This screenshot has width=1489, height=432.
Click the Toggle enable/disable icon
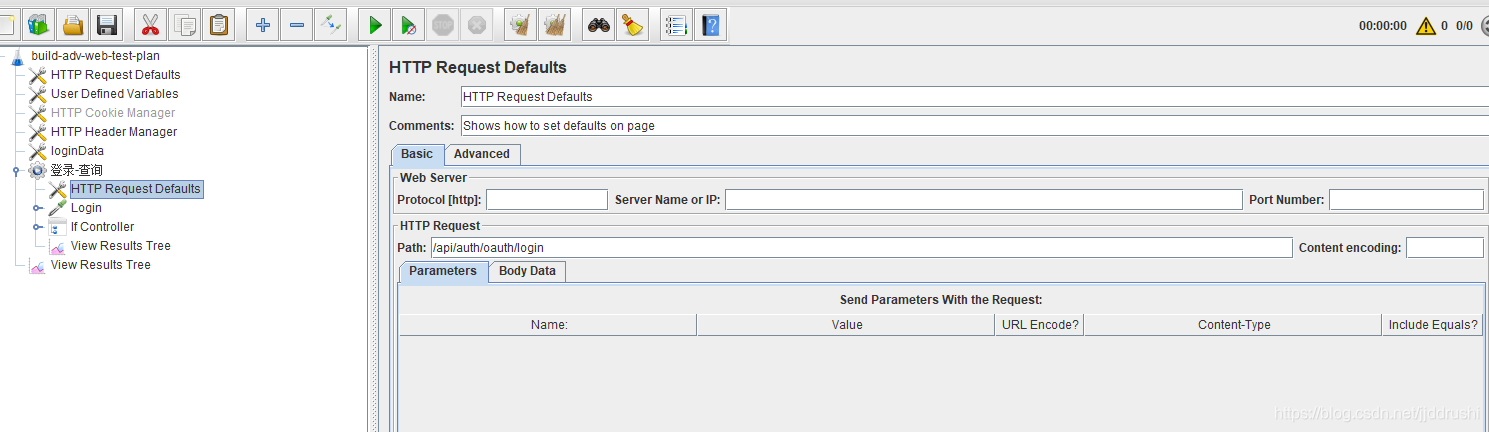[x=331, y=25]
